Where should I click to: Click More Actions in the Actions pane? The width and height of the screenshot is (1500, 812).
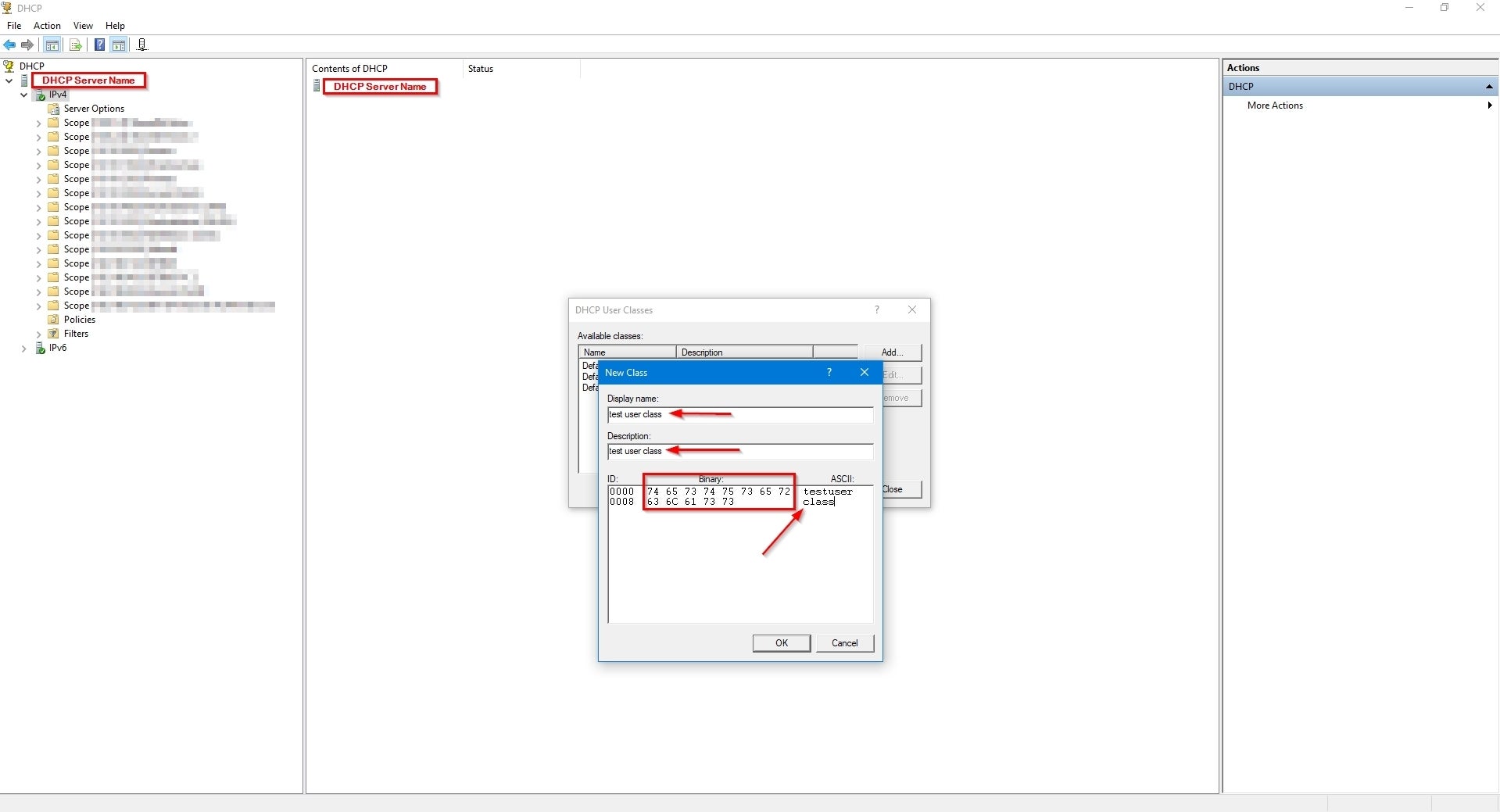point(1275,106)
